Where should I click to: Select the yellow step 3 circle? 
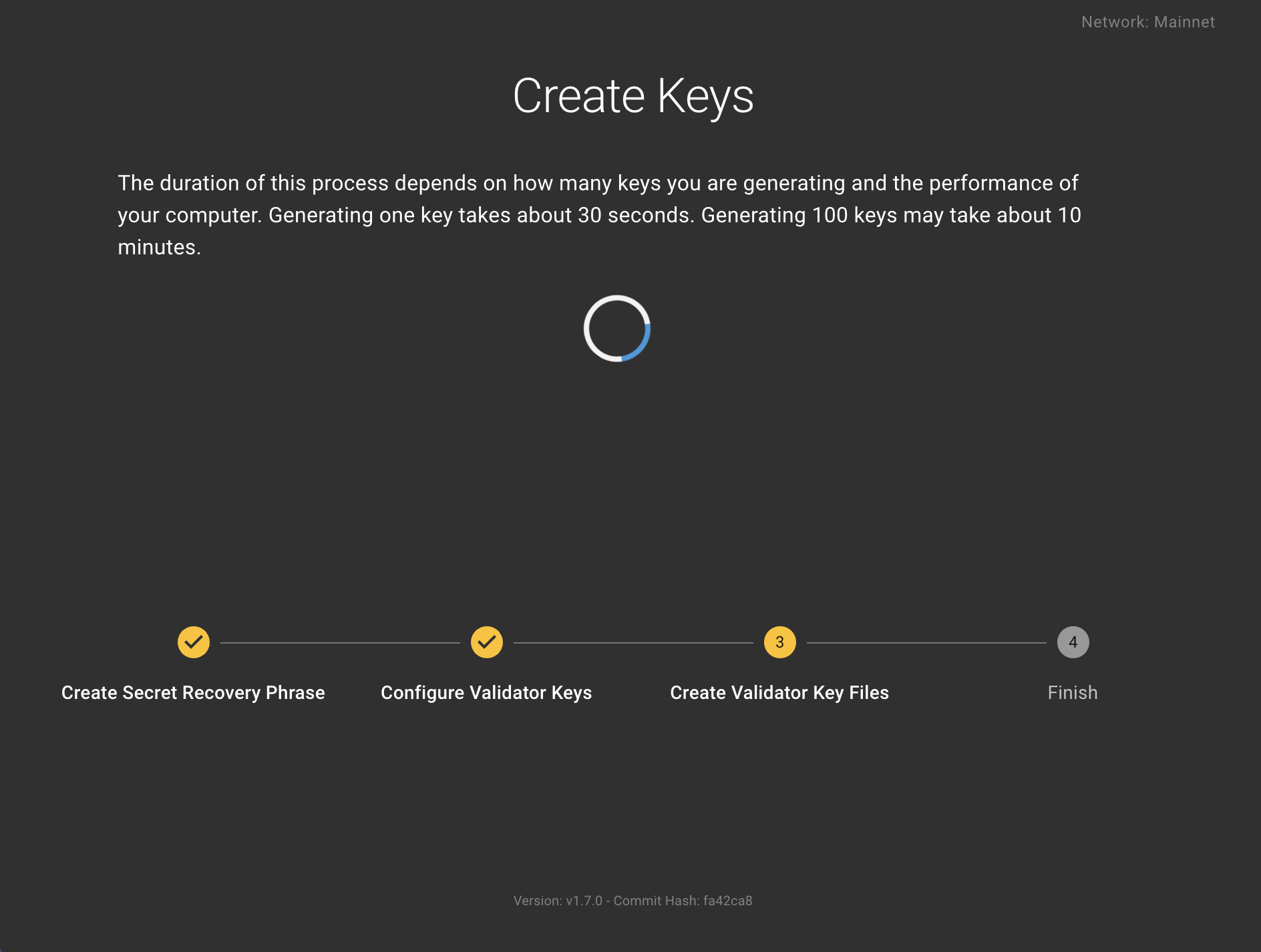pyautogui.click(x=779, y=642)
